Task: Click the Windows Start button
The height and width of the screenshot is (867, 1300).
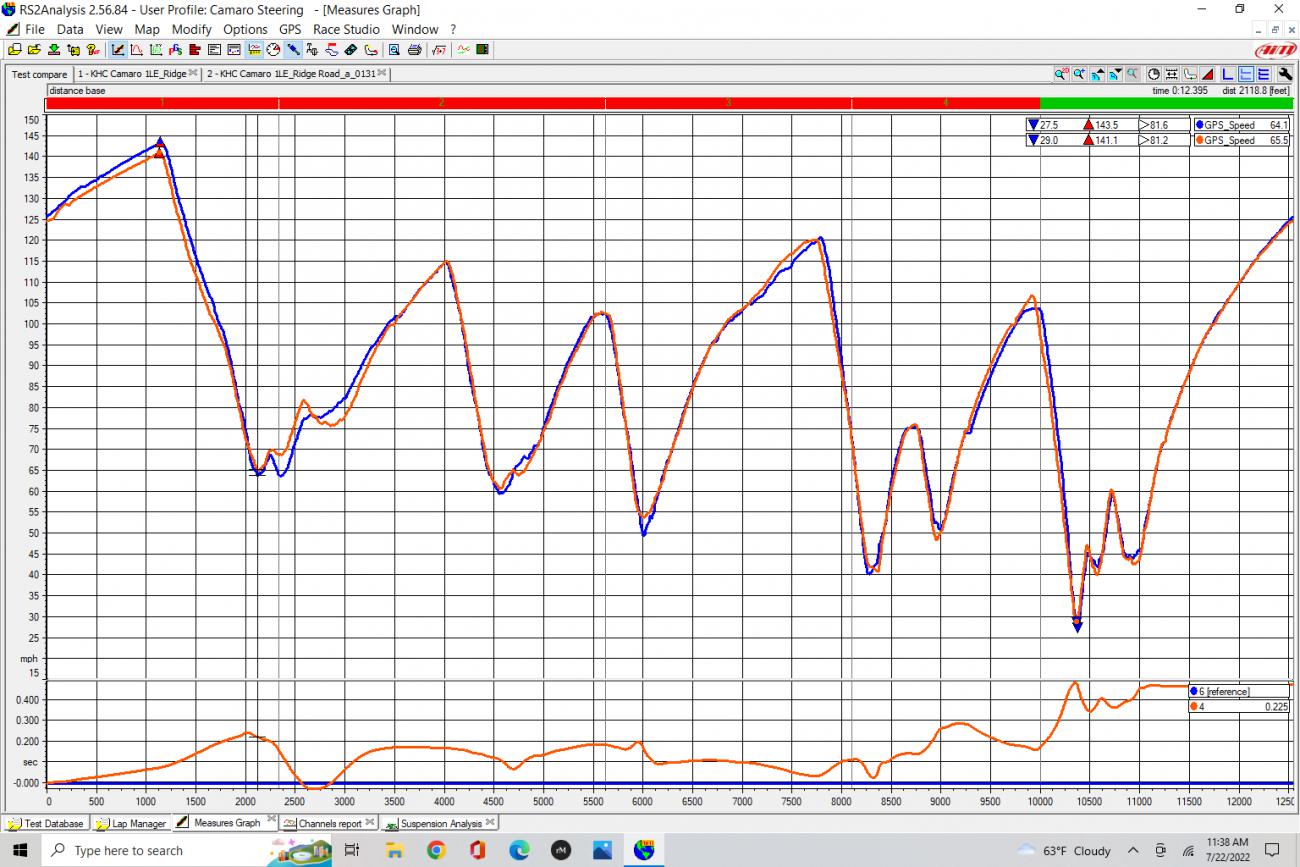Action: [19, 851]
